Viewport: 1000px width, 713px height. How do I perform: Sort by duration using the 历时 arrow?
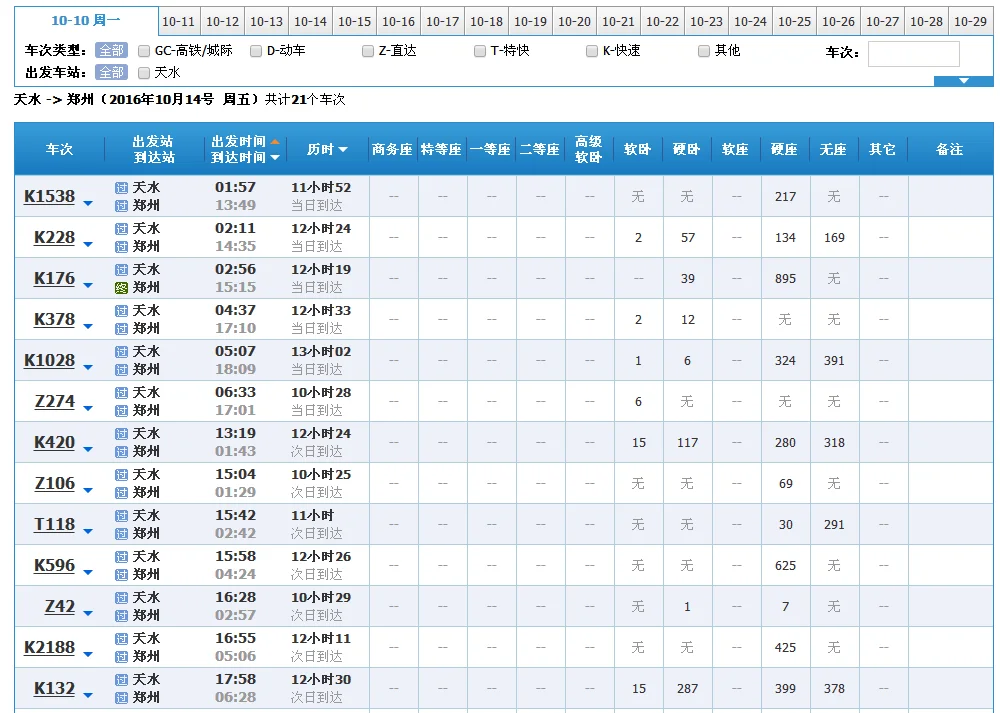[343, 150]
